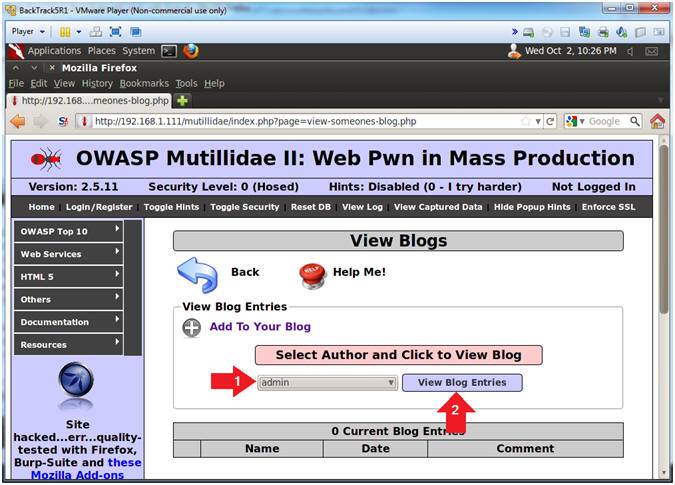Click the red Help Me button icon
Viewport: 675px width, 485px height.
[x=313, y=275]
